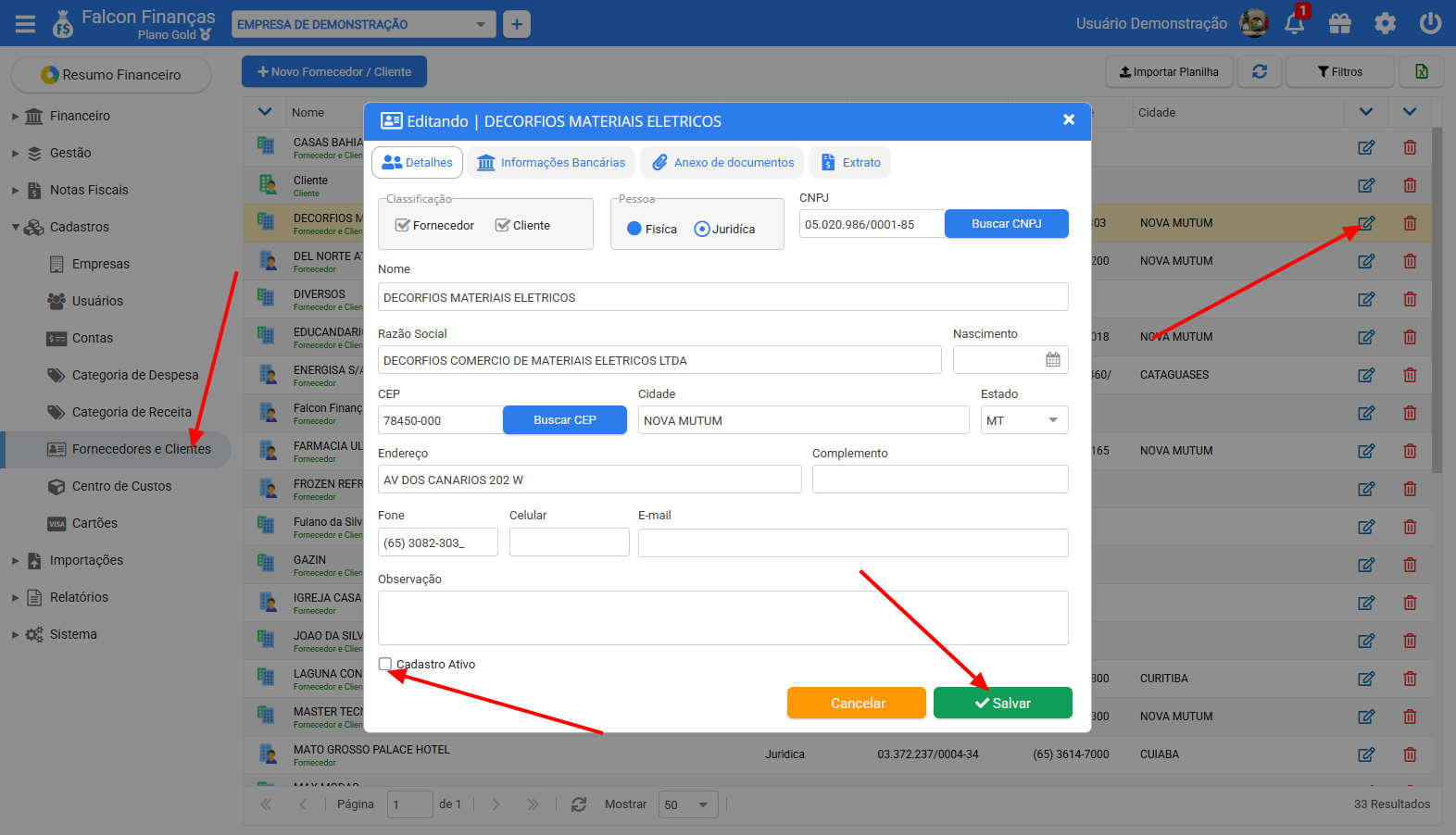Expand the Financeiro sidebar section
Screen dimensions: 1456x835
80,116
